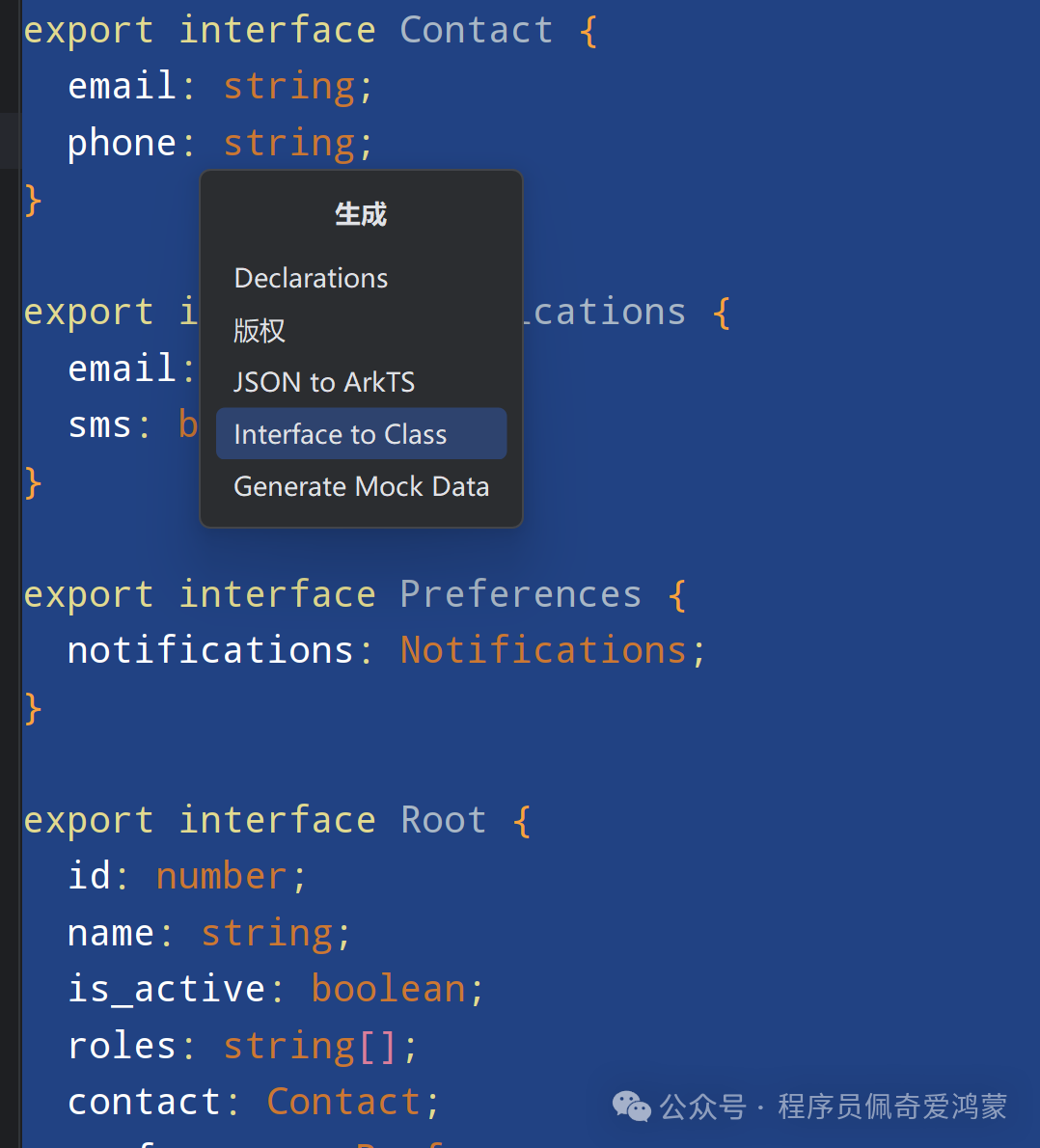The width and height of the screenshot is (1040, 1148).
Task: Click string[] type on roles line
Action: coord(311,1047)
